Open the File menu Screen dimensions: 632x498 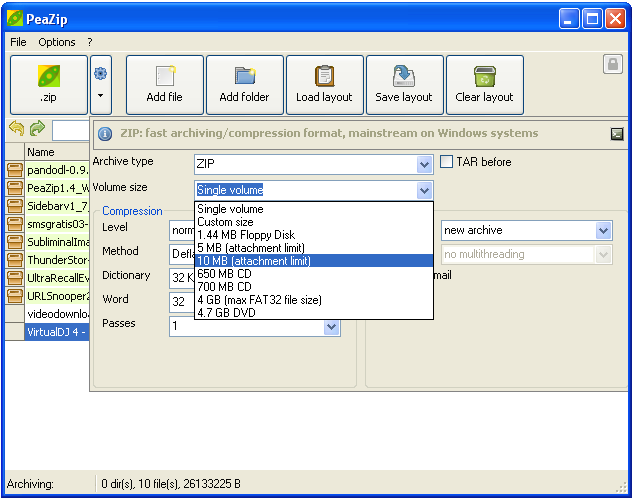pos(18,42)
